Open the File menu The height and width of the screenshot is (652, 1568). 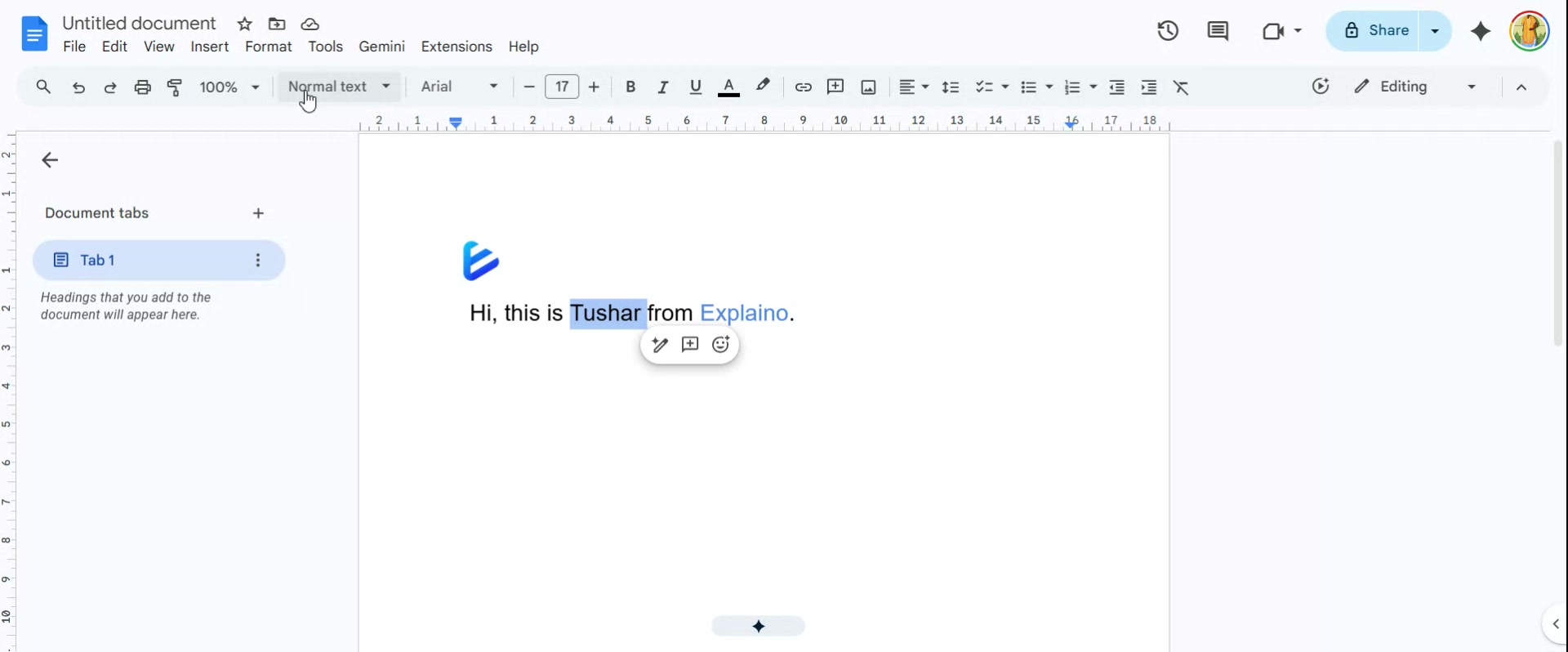(x=74, y=47)
